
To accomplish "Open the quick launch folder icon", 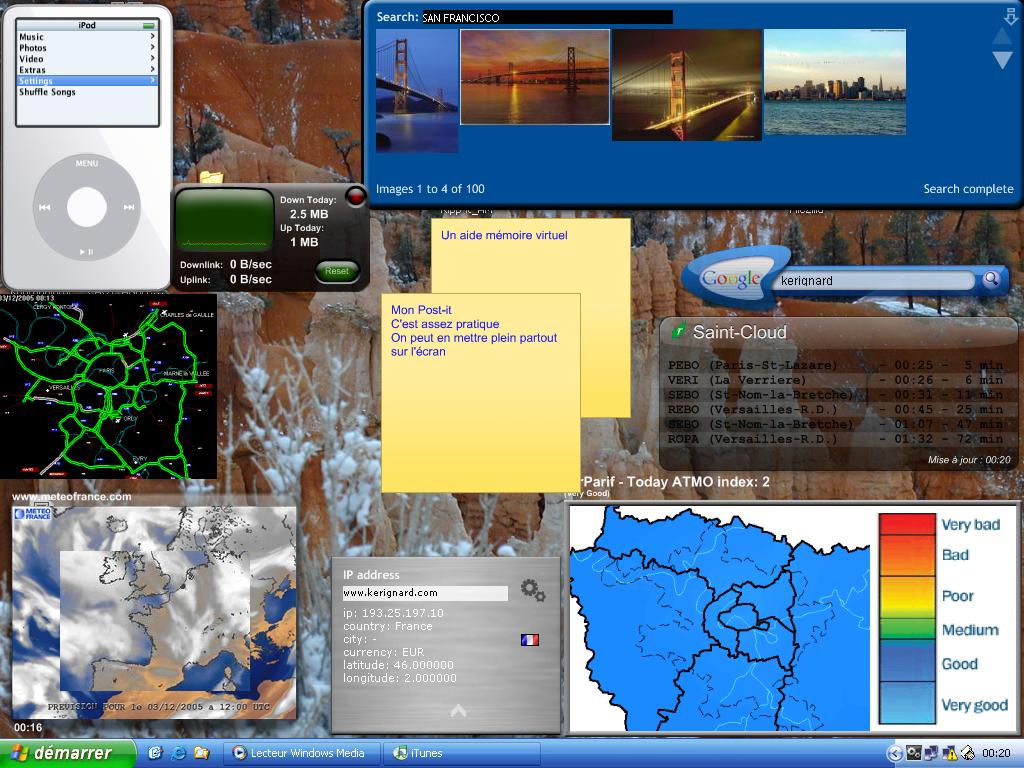I will point(202,753).
